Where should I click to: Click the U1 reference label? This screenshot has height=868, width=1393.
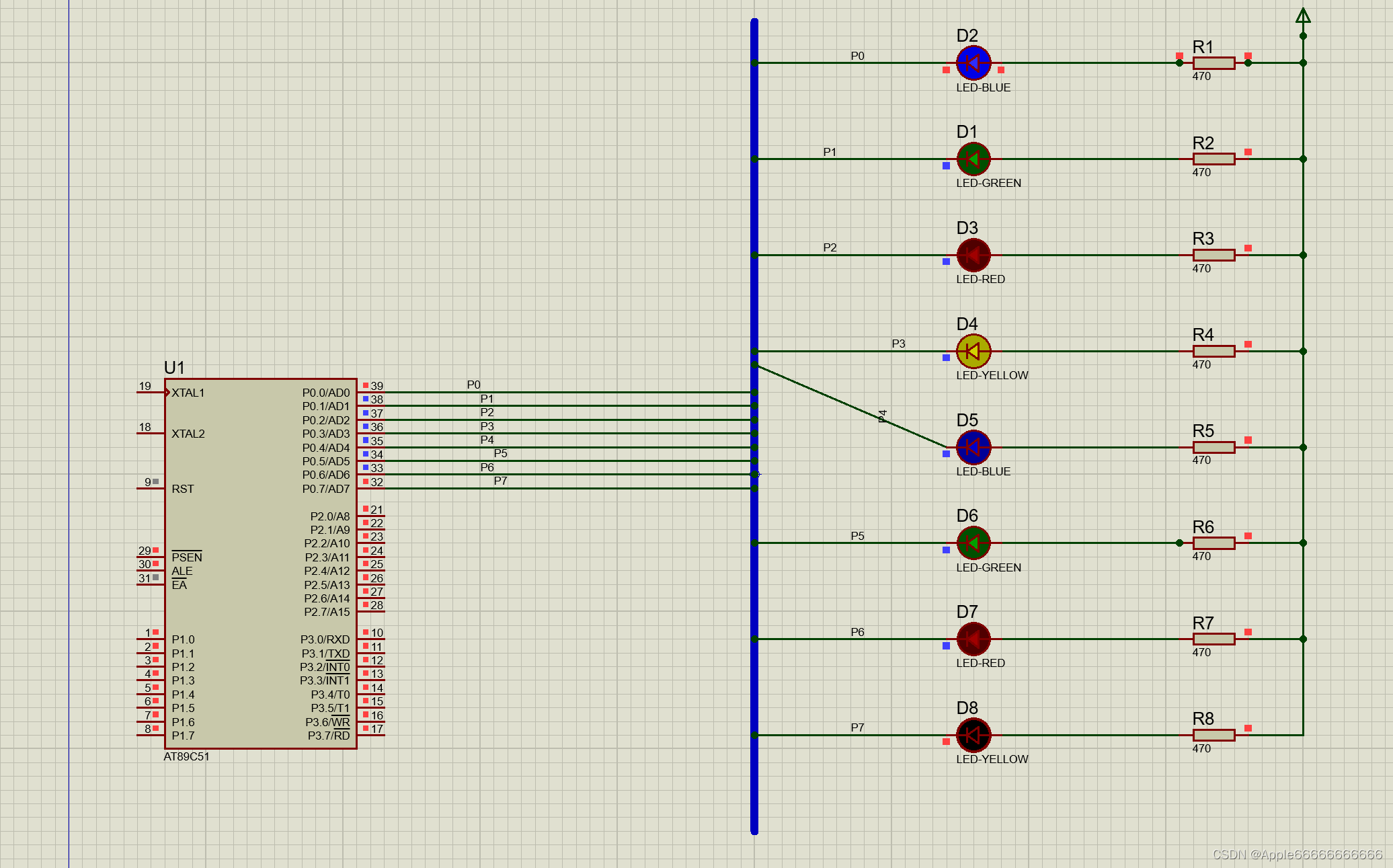[174, 368]
